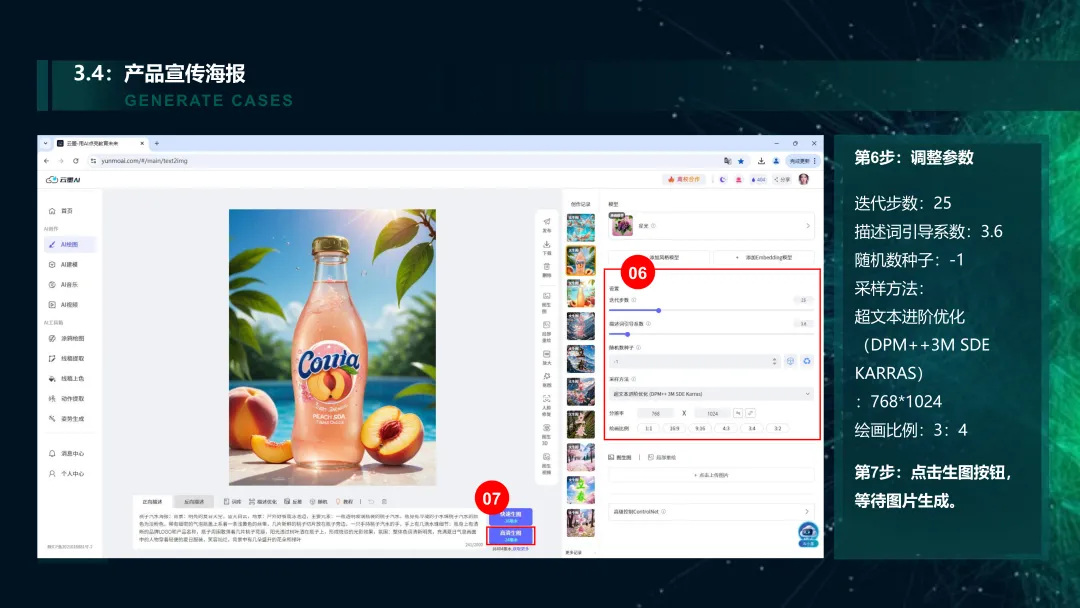Adjust the 迭代步数 slider handle
This screenshot has height=608, width=1080.
[658, 311]
